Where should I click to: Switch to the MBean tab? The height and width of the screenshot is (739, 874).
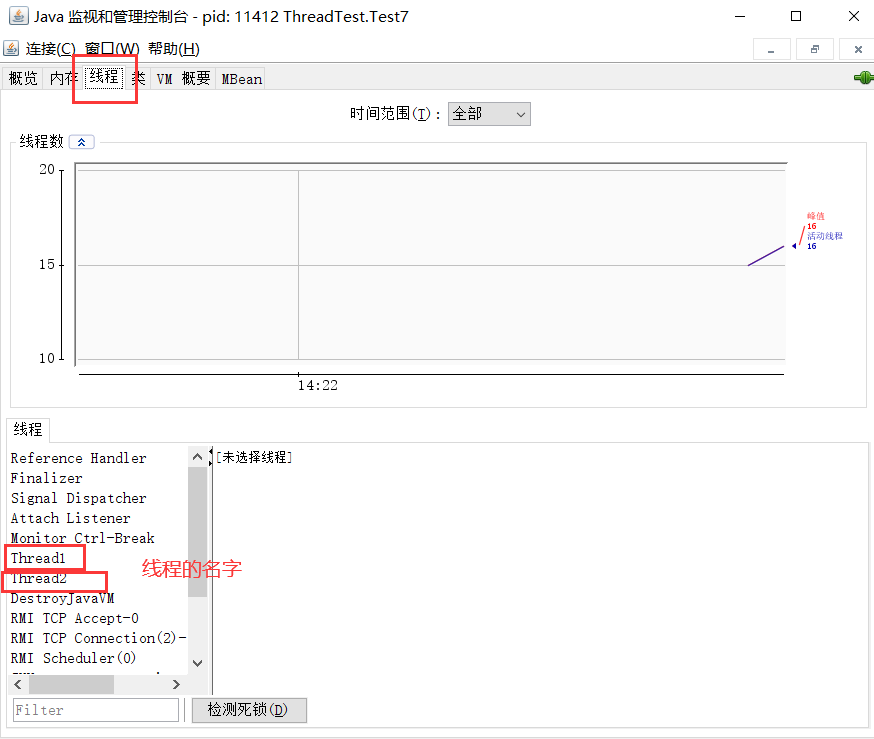coord(241,79)
